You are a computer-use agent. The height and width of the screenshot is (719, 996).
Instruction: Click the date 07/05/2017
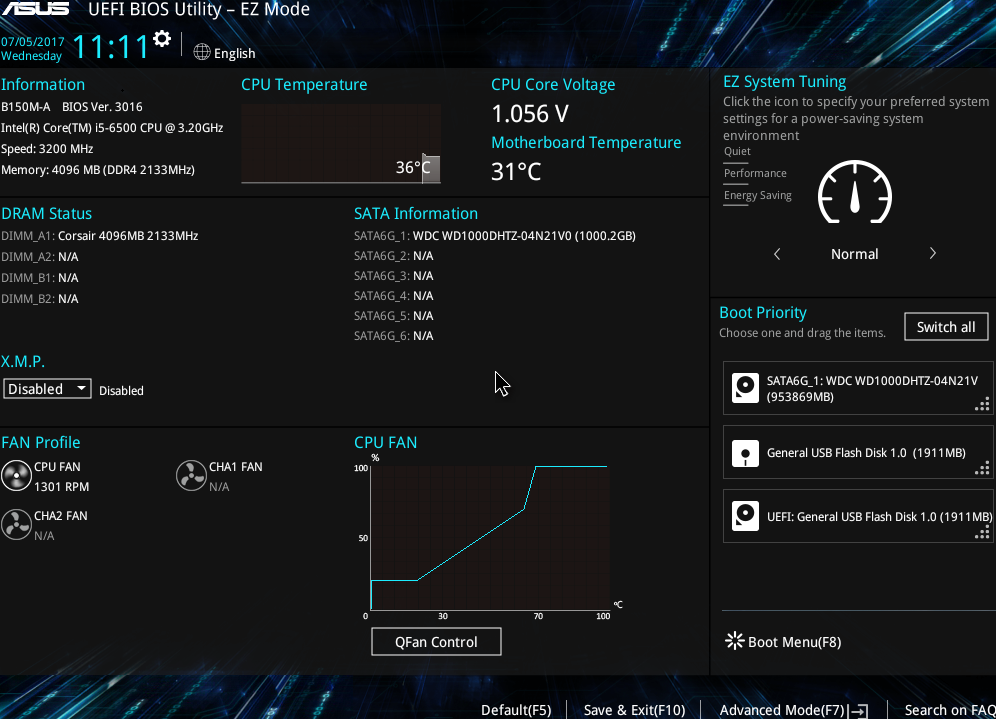(32, 42)
